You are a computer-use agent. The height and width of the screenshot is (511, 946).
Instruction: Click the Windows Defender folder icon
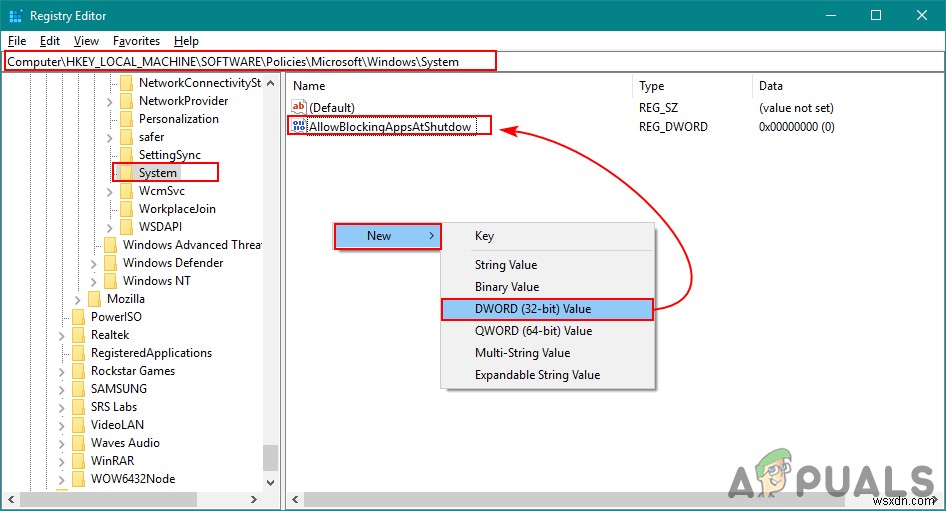pos(110,263)
